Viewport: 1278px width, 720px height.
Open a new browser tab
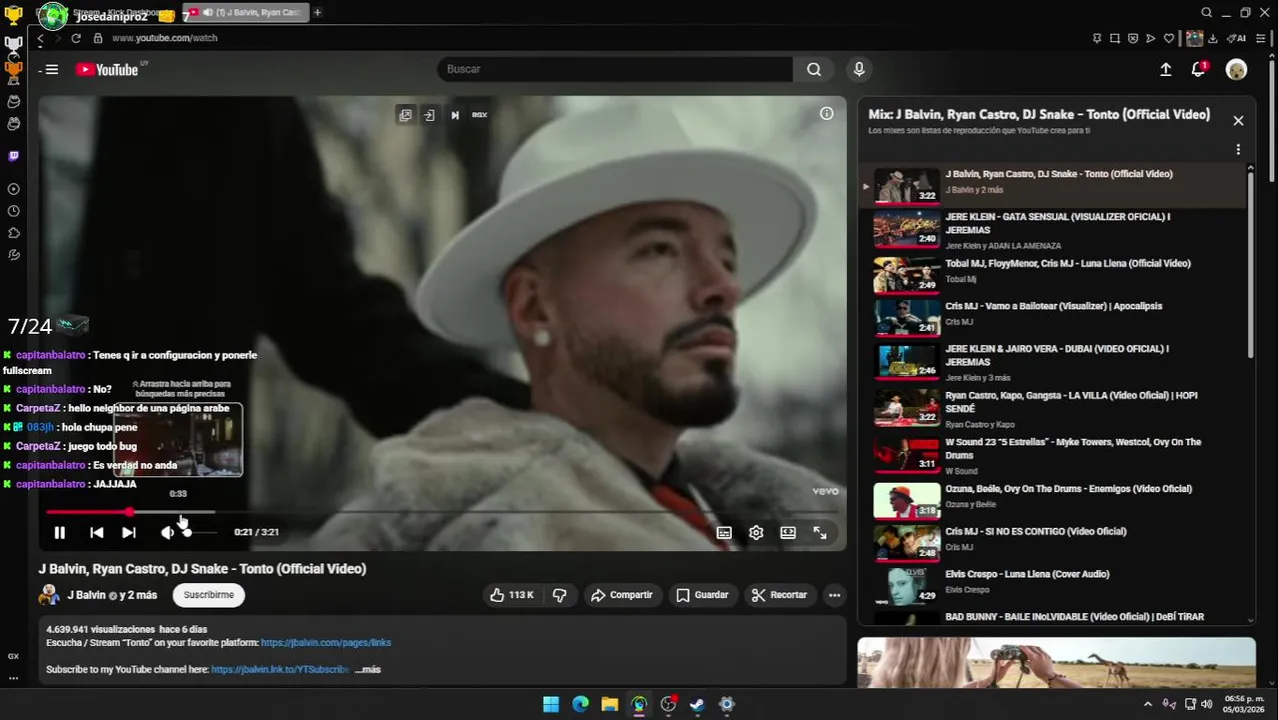pos(317,12)
